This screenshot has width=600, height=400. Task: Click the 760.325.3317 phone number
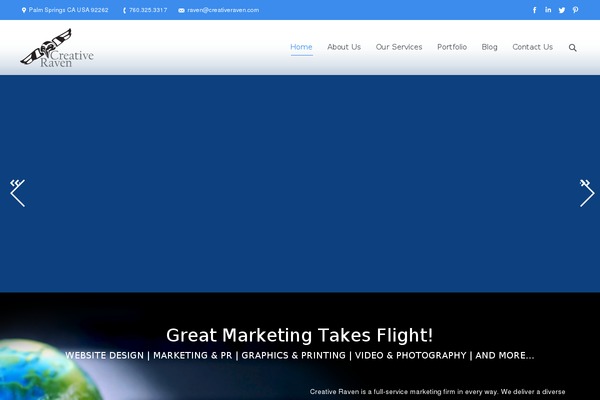click(x=148, y=10)
